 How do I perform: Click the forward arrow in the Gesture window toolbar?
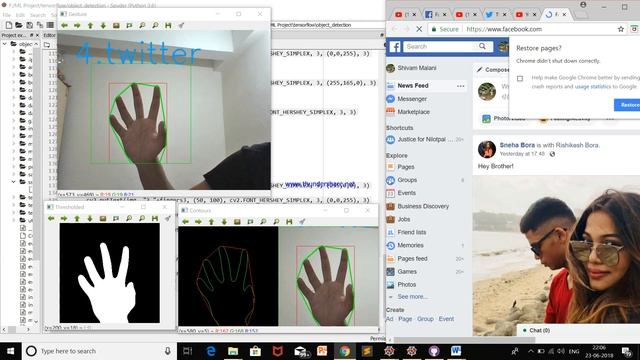(x=77, y=25)
